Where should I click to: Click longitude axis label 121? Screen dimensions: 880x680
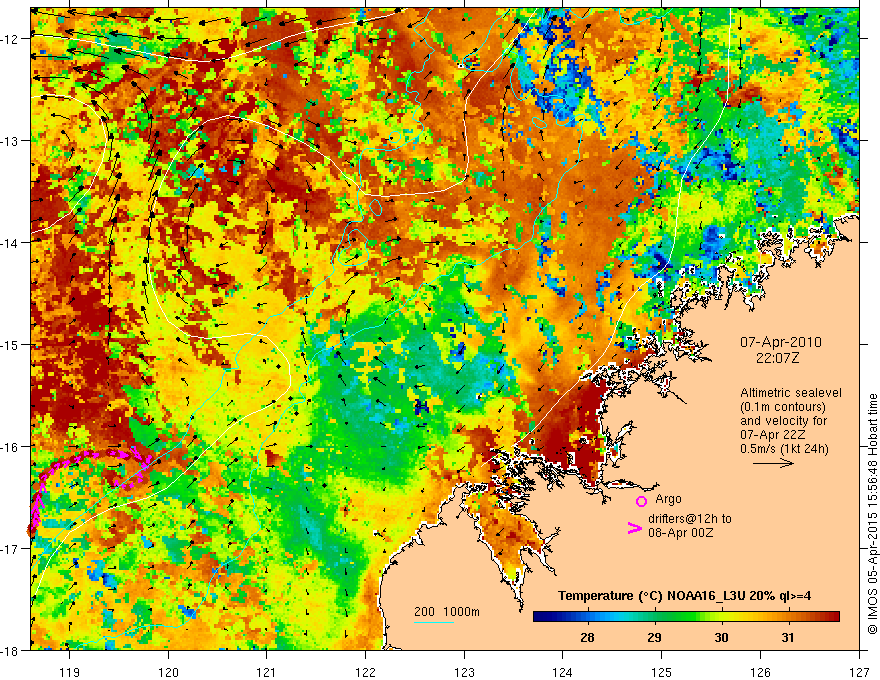point(267,672)
